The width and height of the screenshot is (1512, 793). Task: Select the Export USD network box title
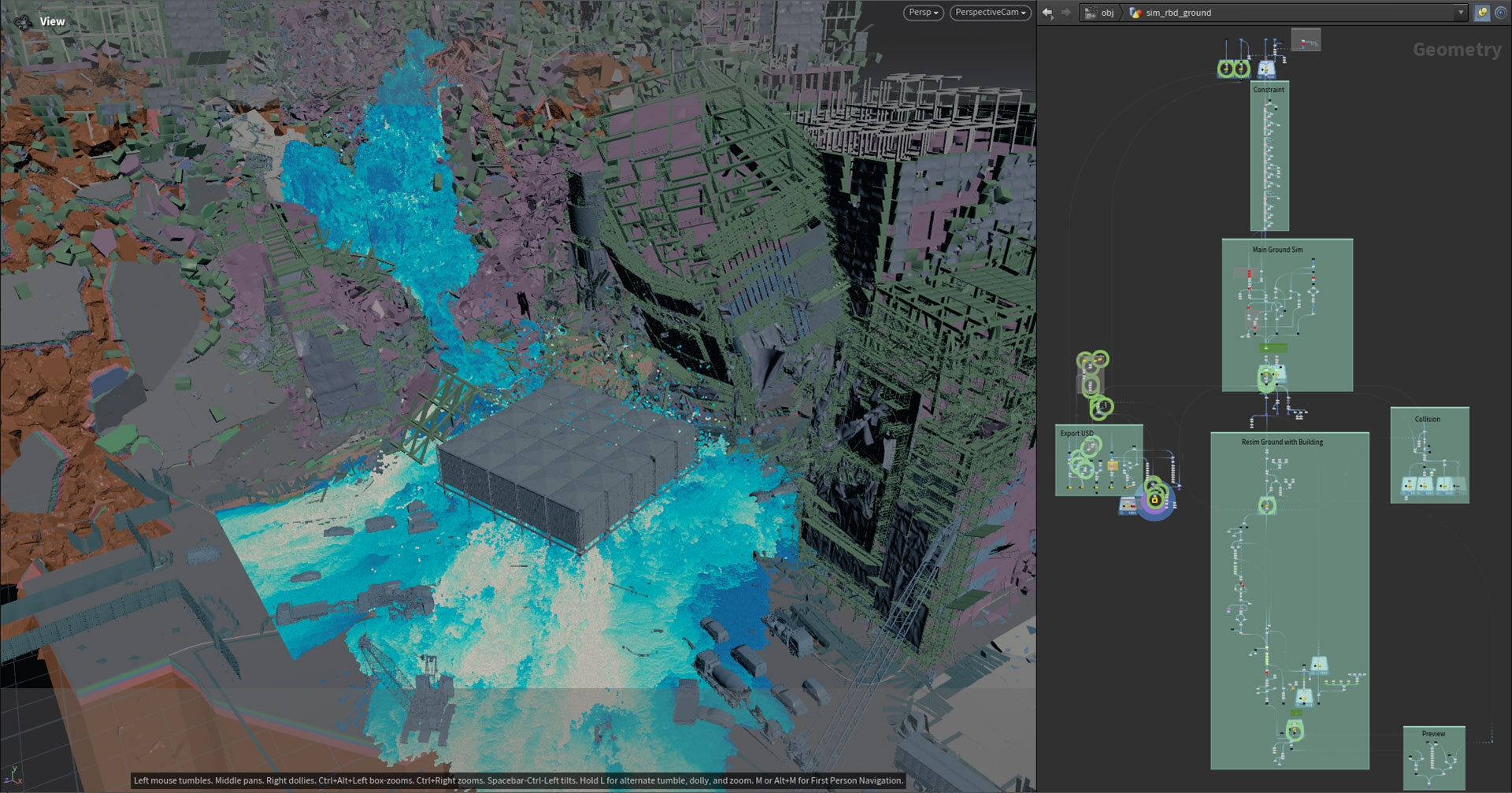click(x=1077, y=433)
